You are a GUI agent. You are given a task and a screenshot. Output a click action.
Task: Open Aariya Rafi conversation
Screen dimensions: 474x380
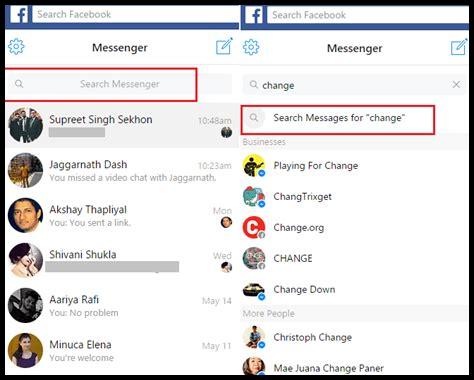point(119,305)
